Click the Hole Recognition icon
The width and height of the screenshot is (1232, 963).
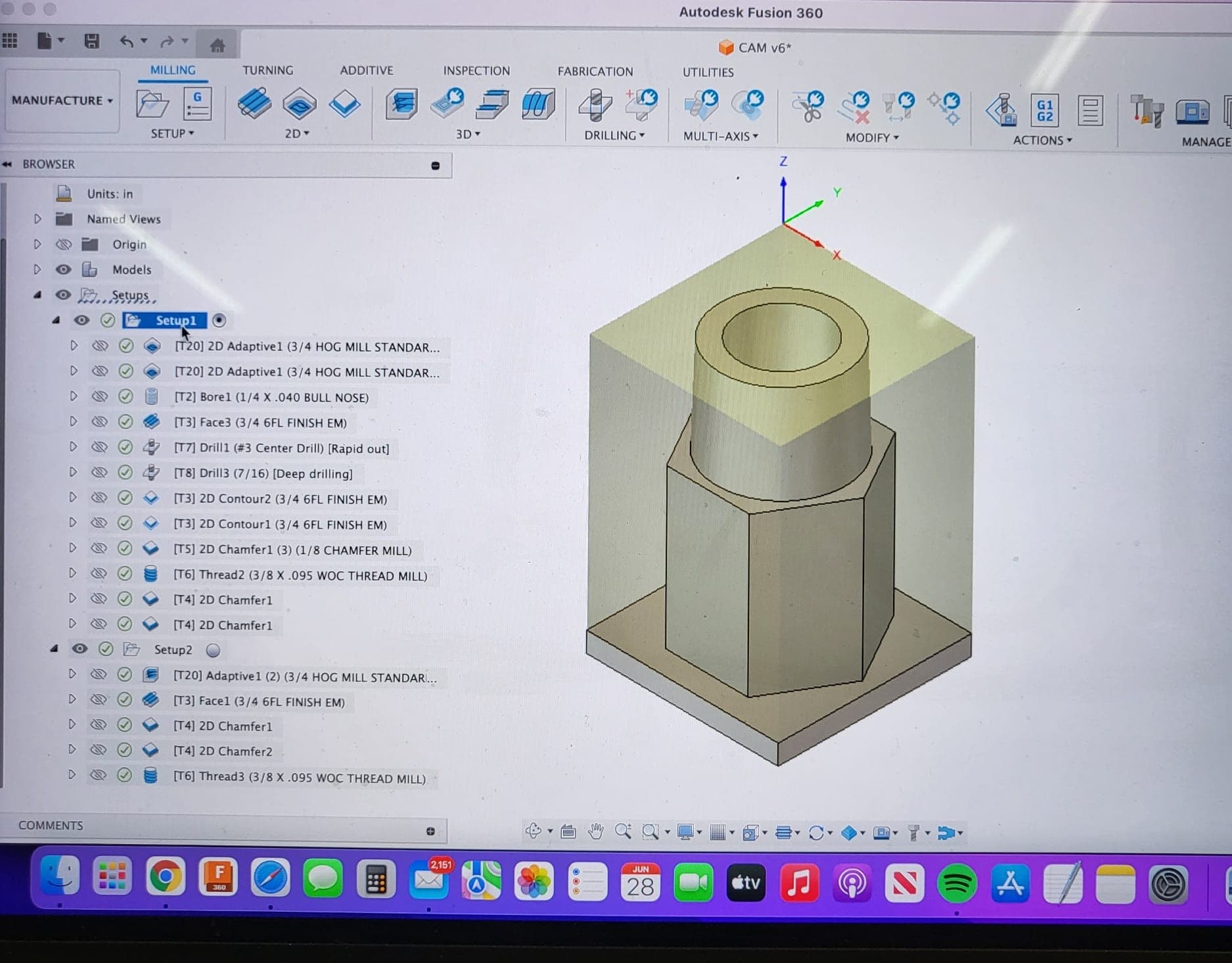tap(641, 105)
